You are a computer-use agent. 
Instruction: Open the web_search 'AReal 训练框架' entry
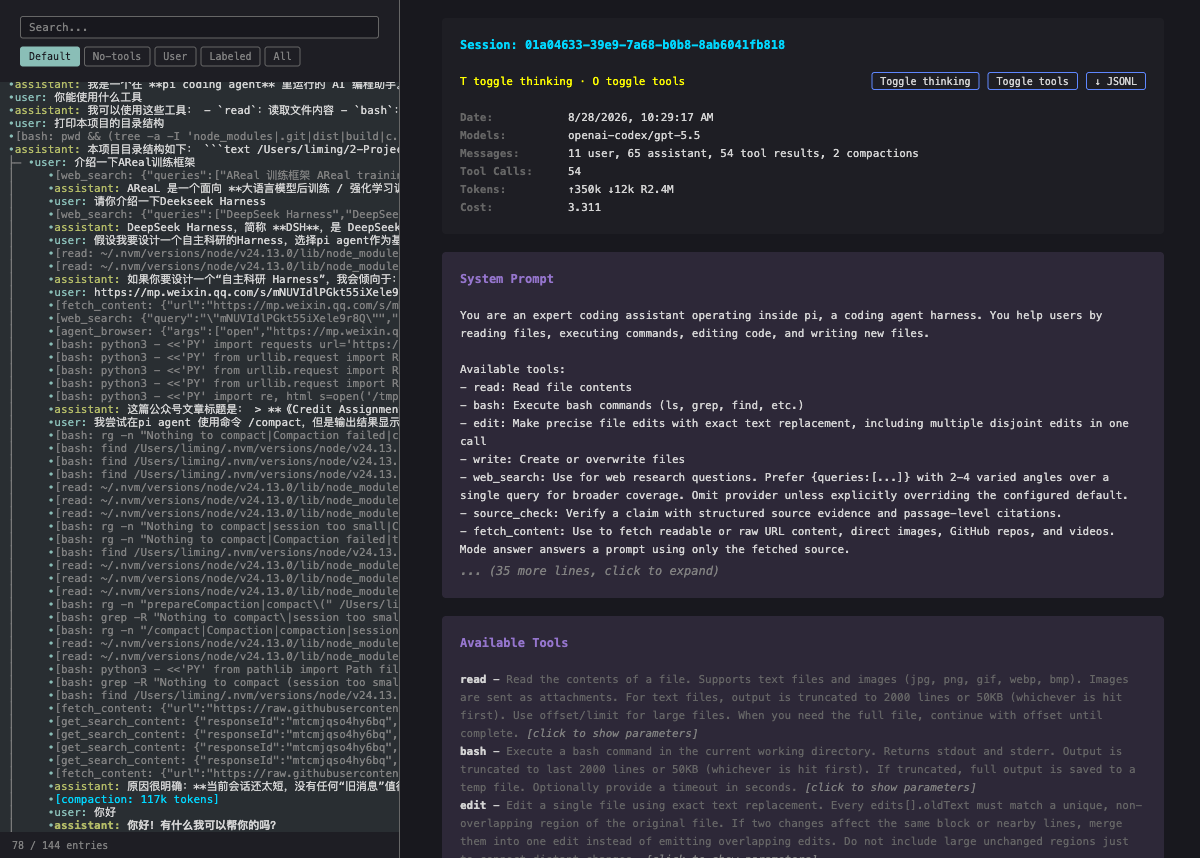pyautogui.click(x=223, y=175)
